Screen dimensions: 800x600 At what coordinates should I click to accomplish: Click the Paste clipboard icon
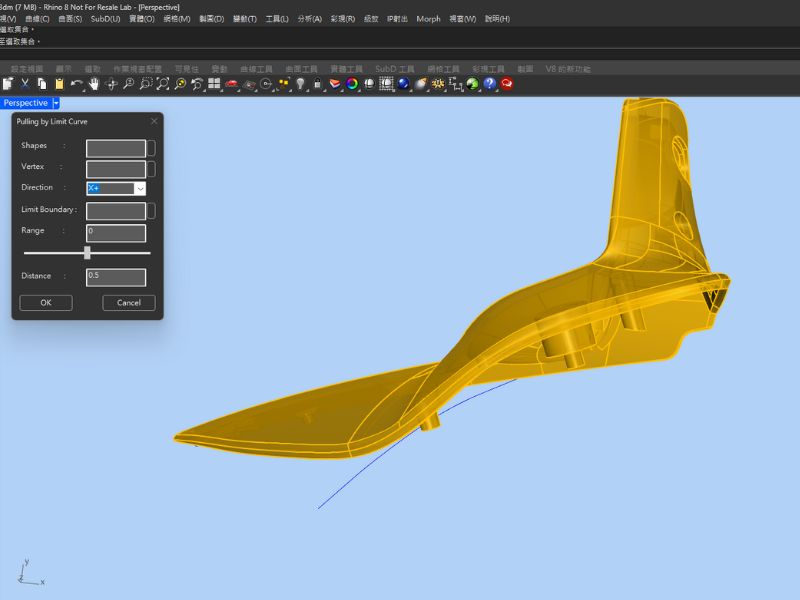pos(59,84)
